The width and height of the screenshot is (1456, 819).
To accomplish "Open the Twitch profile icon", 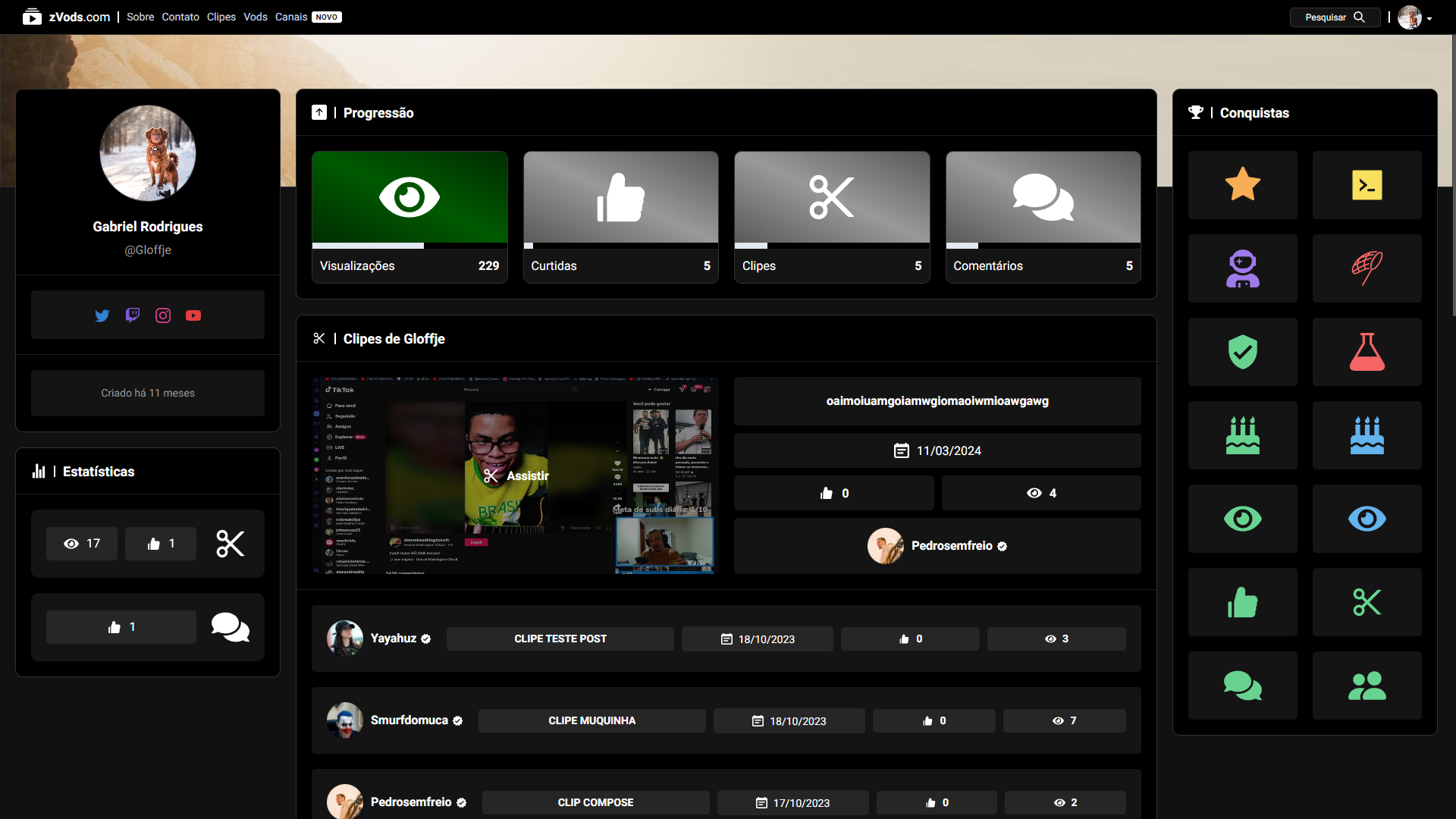I will 133,315.
